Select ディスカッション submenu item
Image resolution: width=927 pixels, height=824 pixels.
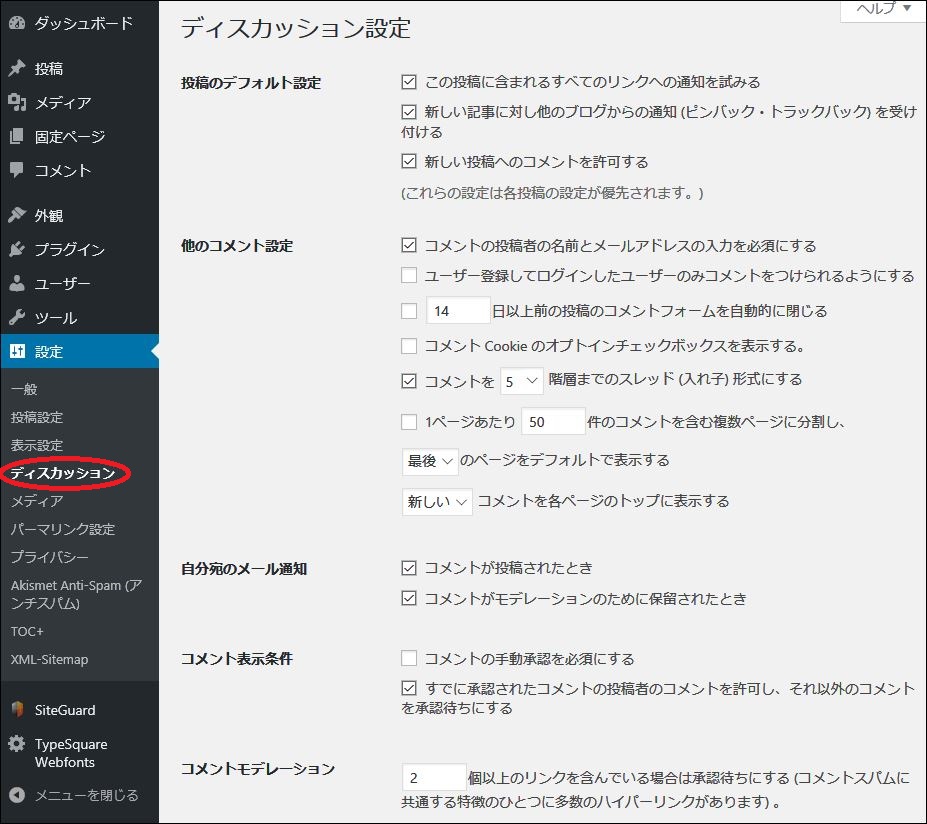tap(63, 473)
